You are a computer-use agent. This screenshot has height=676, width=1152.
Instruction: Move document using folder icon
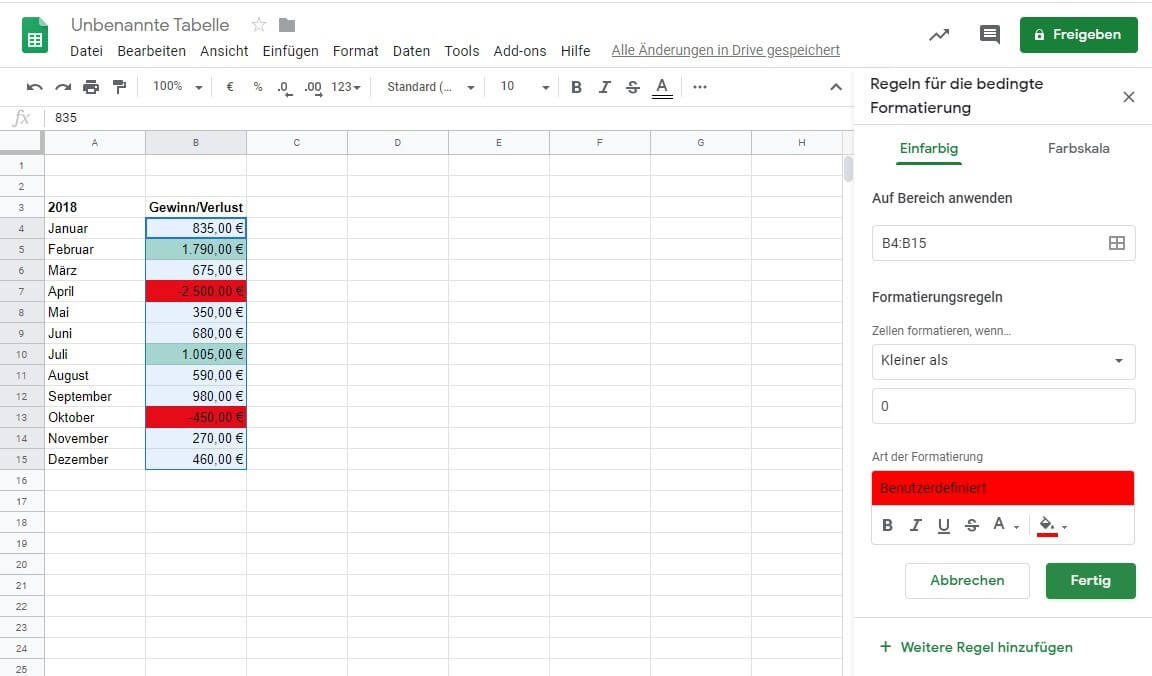pos(287,25)
